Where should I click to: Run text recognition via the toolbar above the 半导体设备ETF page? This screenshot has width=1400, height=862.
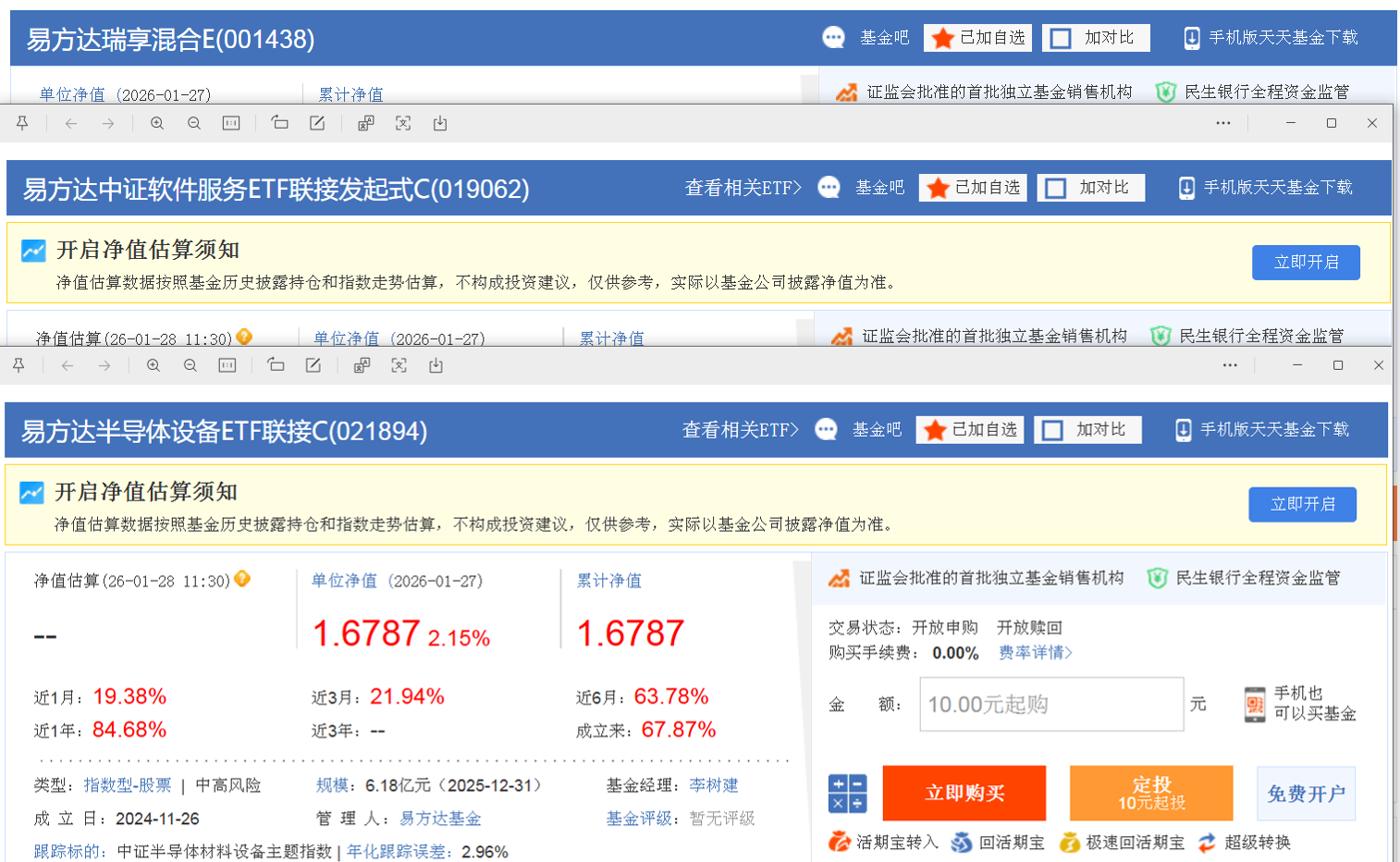pyautogui.click(x=399, y=365)
